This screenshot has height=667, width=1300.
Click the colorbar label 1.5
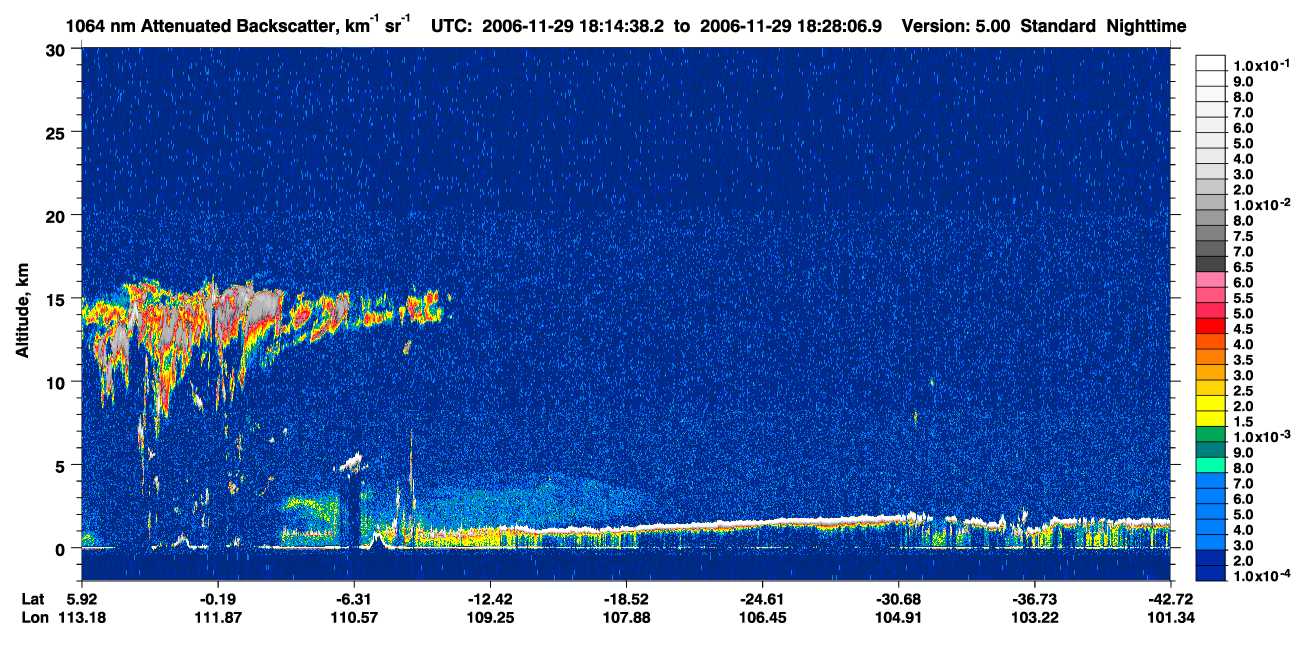click(1243, 422)
